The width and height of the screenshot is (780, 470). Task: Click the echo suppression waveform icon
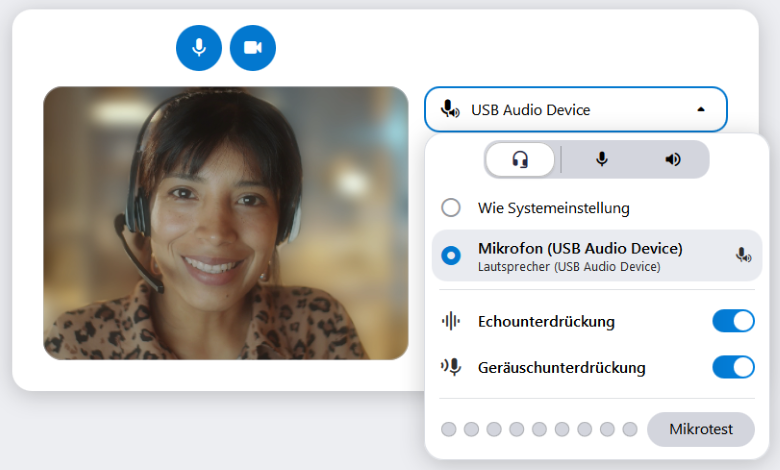(451, 321)
